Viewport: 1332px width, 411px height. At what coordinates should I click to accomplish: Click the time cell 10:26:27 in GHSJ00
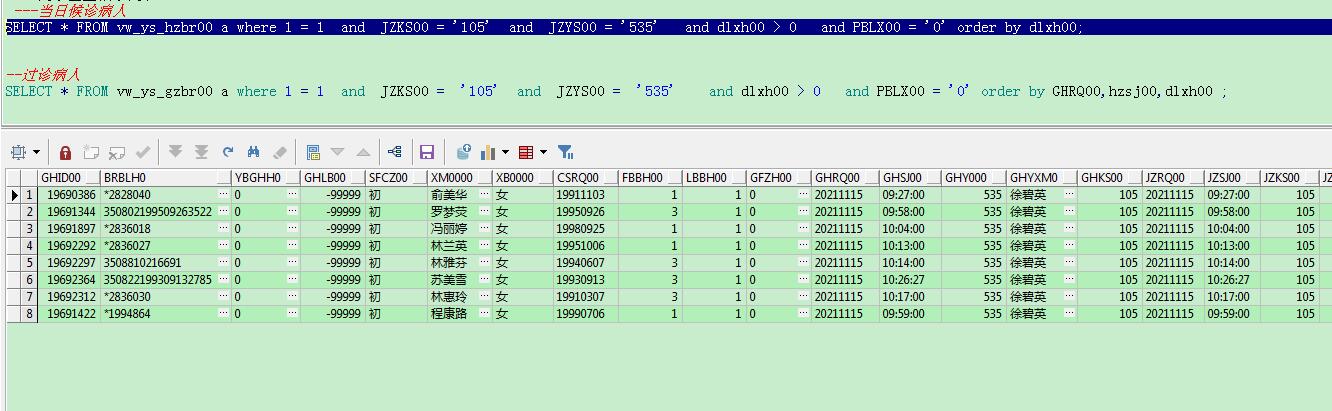tap(910, 280)
